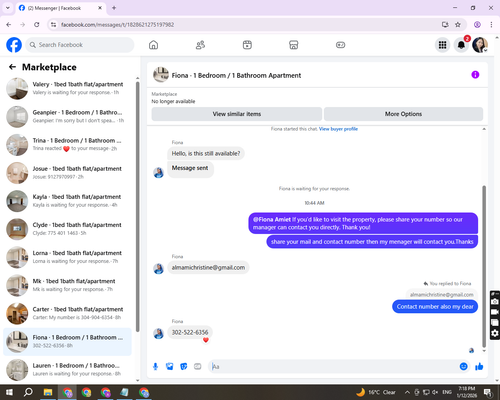The image size is (500, 400).
Task: Show hidden system tray icons chevron
Action: 407,392
